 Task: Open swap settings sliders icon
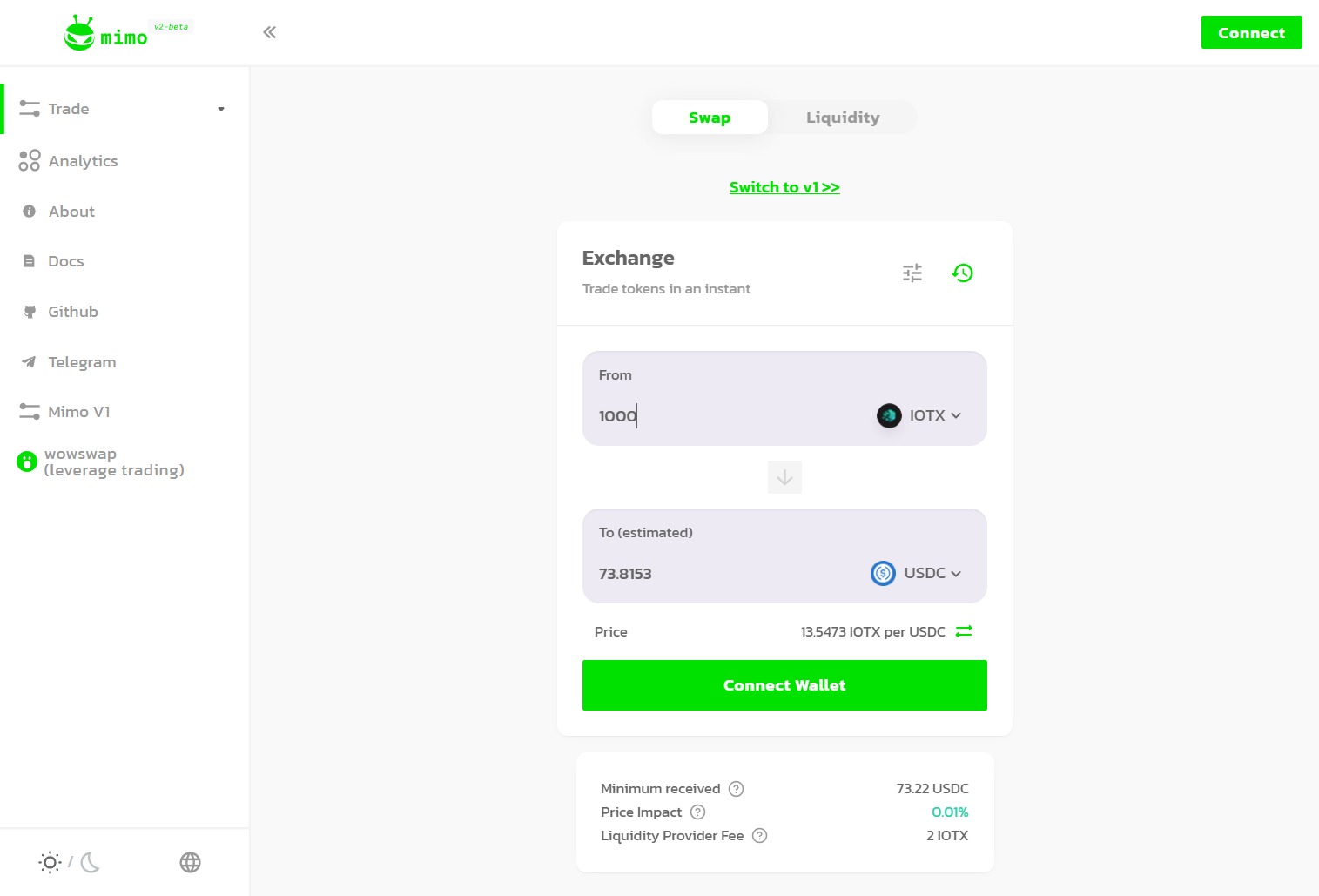tap(912, 273)
